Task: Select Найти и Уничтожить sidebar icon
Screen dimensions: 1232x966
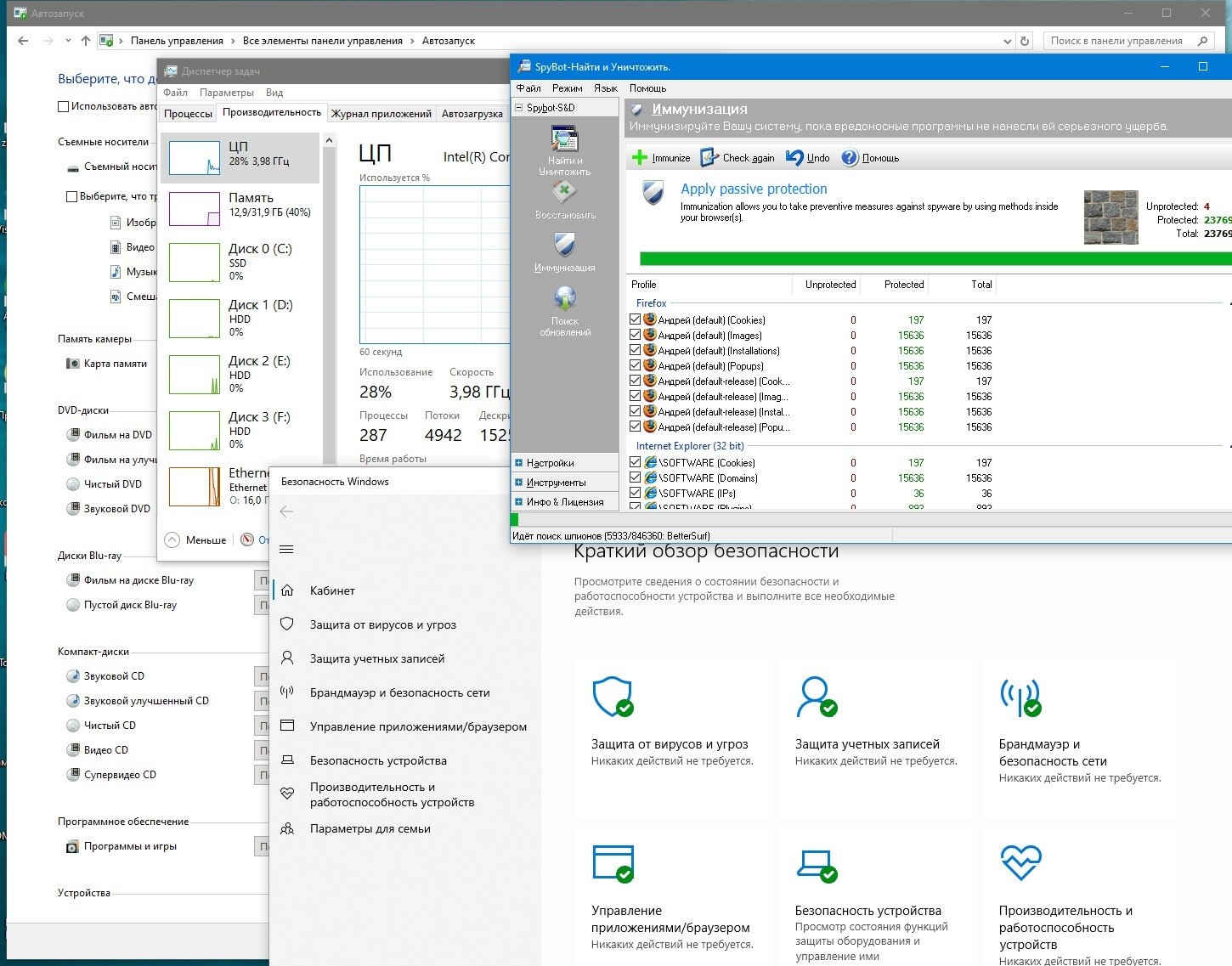Action: tap(564, 138)
